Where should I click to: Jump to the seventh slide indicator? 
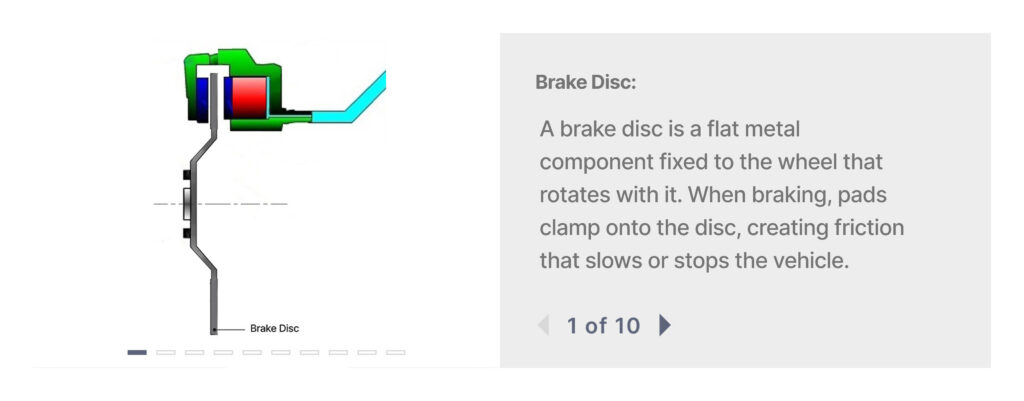click(x=310, y=352)
